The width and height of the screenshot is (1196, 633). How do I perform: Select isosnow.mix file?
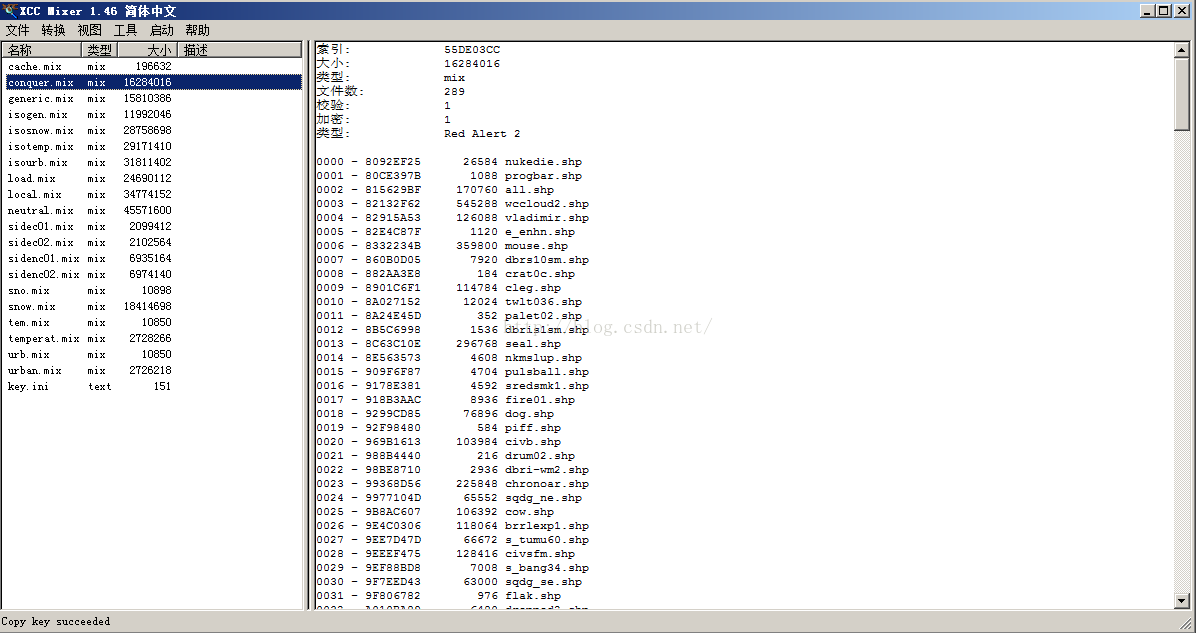click(153, 130)
